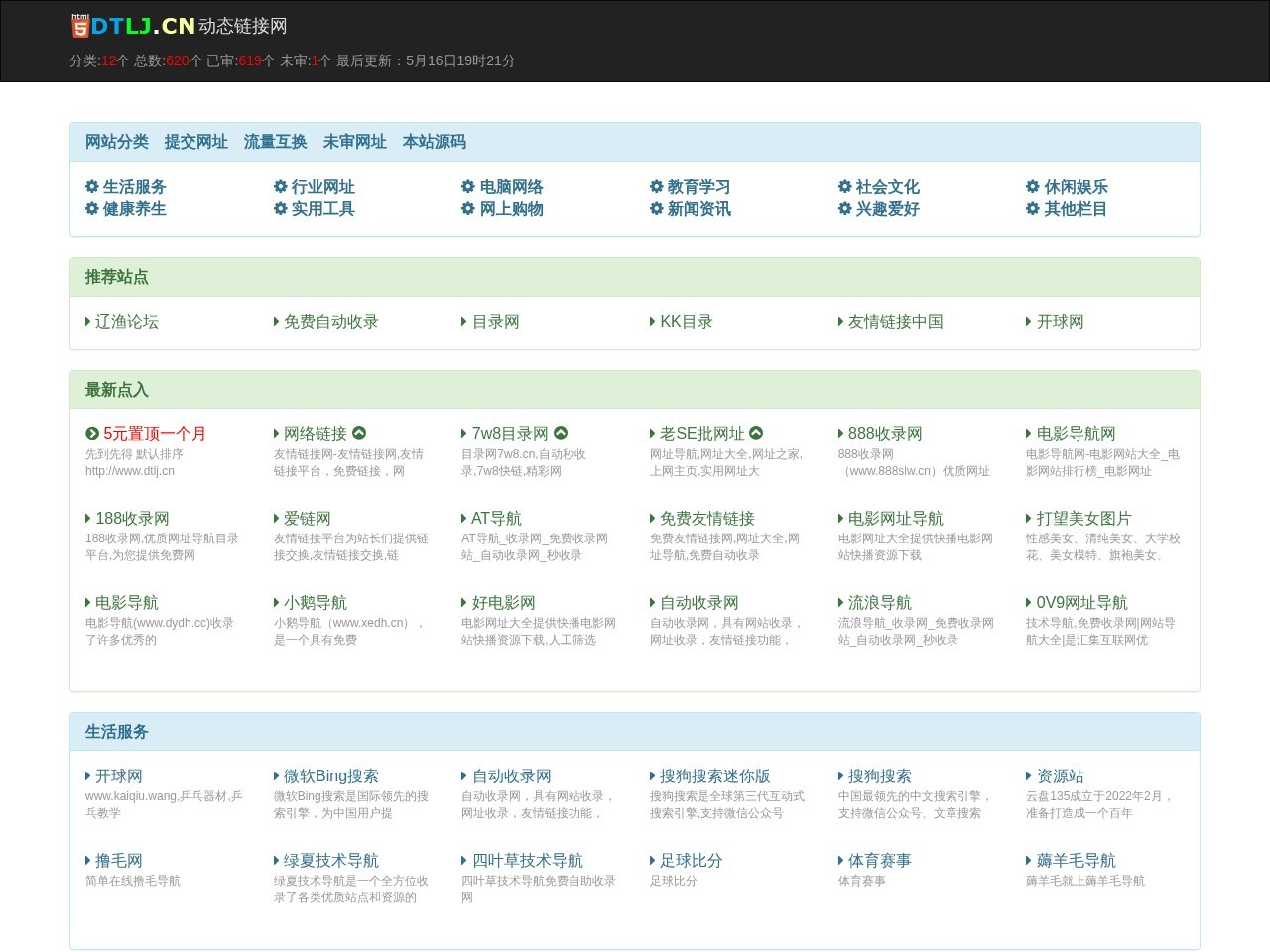Viewport: 1270px width, 952px height.
Task: Open the 资源站 entry
Action: click(x=1061, y=775)
